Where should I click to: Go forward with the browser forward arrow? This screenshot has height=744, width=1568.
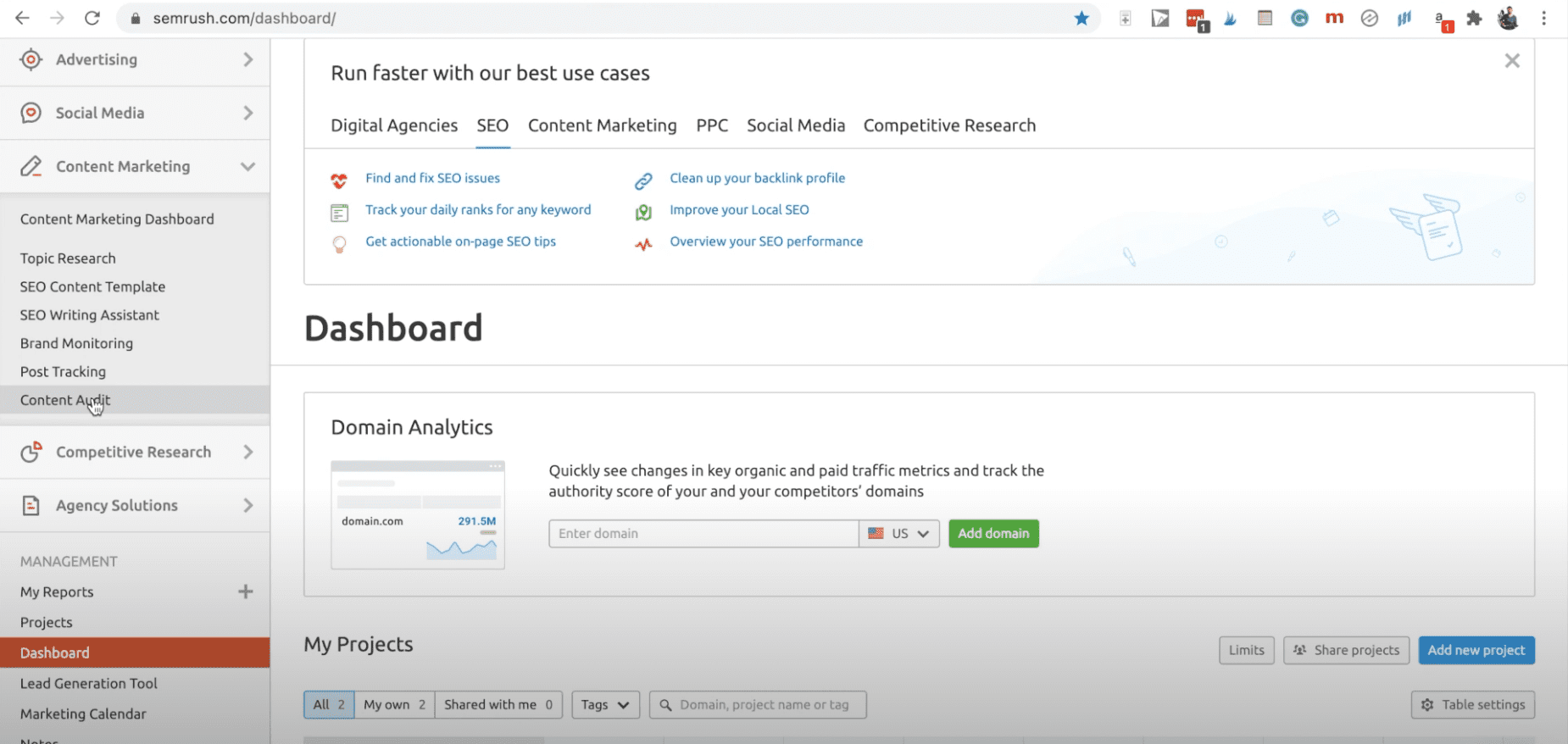tap(57, 18)
